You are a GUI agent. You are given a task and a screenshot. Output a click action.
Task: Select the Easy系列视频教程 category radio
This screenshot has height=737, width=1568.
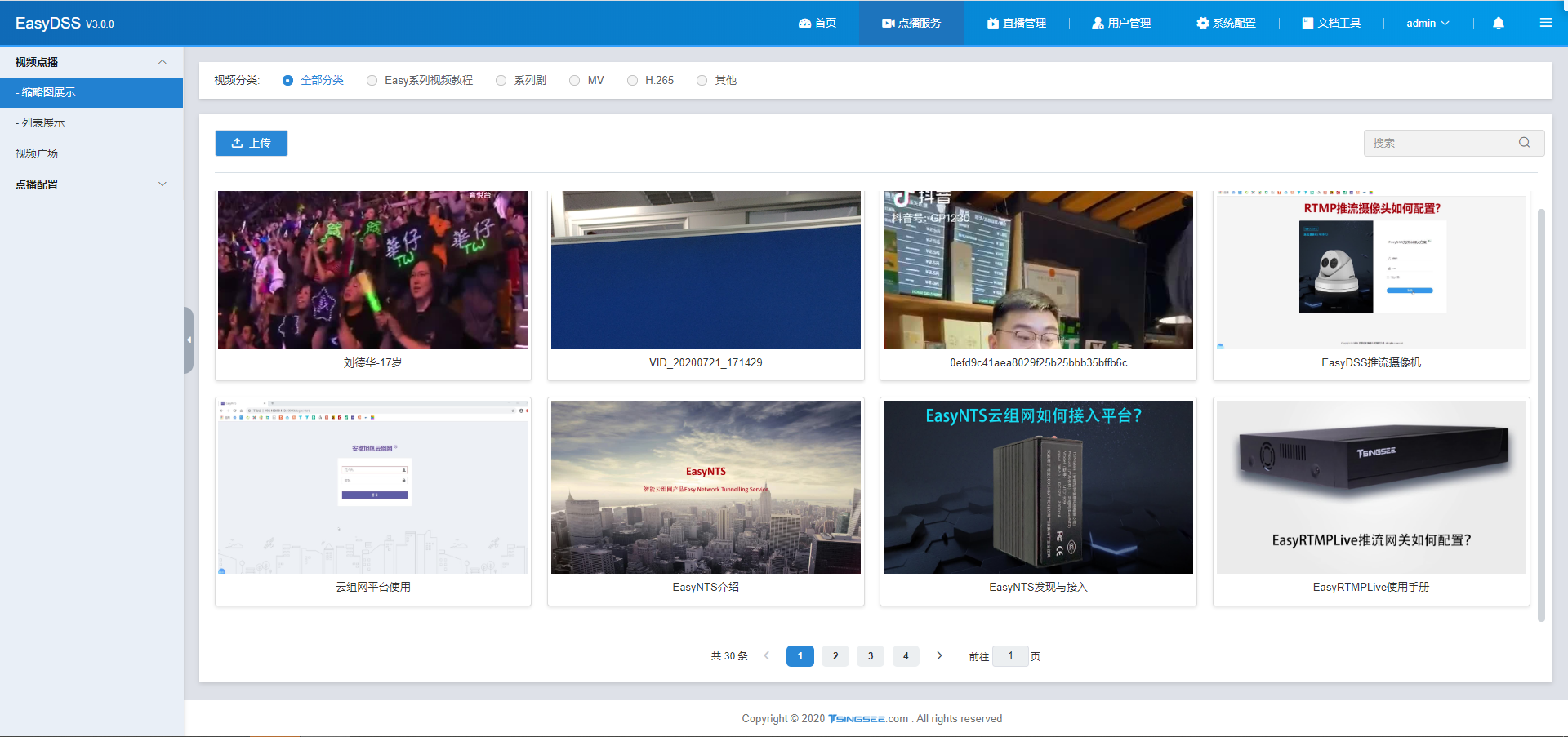(x=372, y=80)
